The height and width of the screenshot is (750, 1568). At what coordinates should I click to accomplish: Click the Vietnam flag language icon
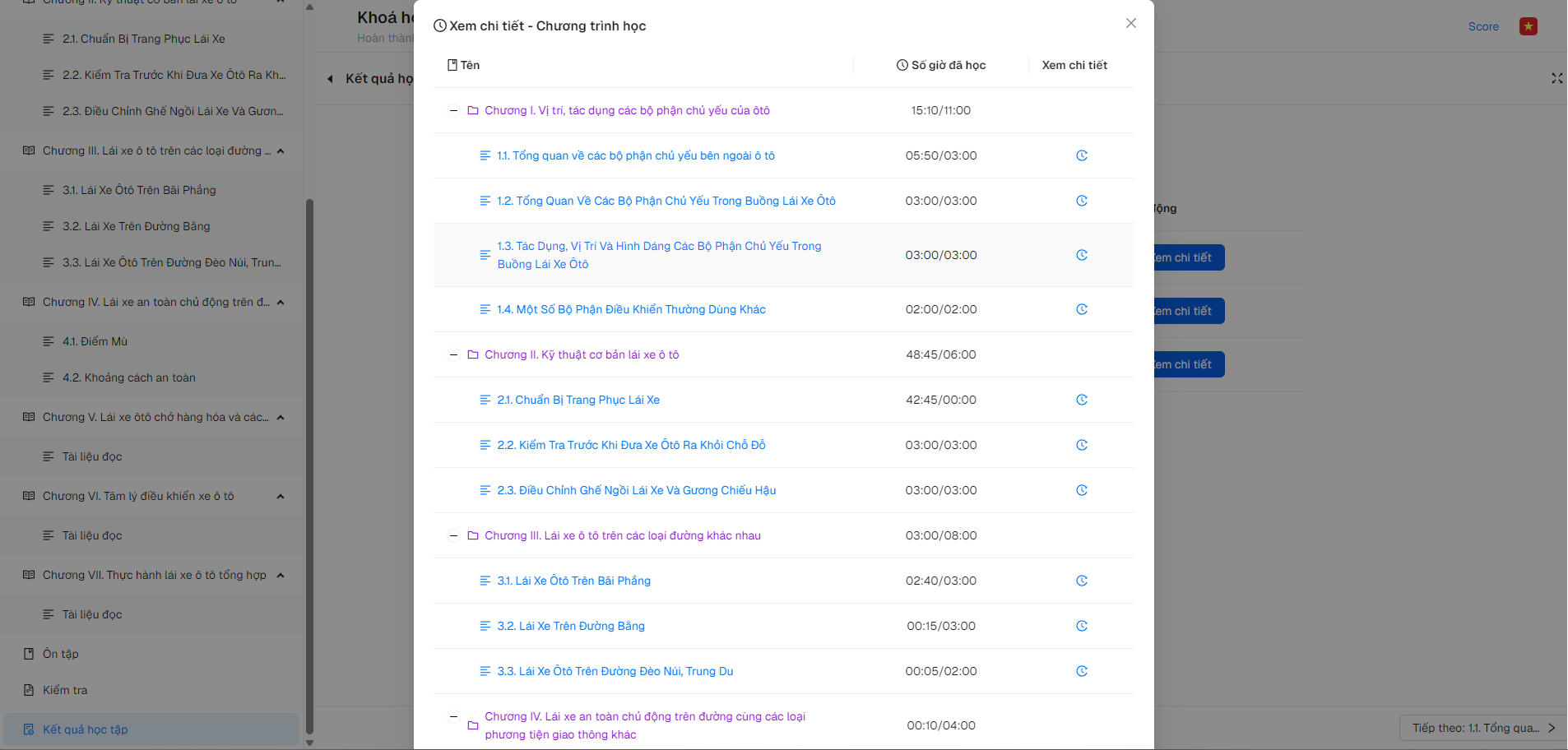click(x=1528, y=26)
